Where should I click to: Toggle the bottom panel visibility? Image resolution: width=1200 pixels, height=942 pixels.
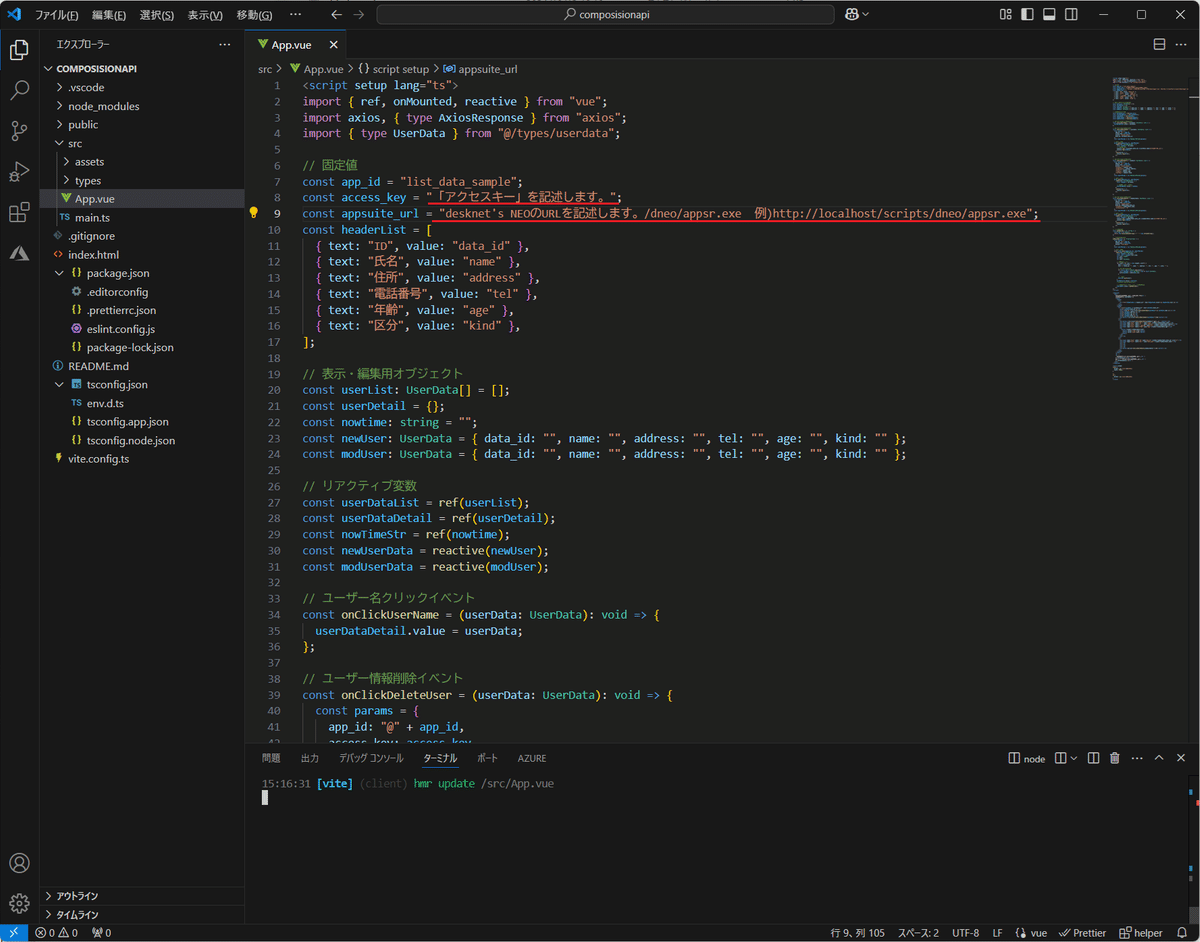tap(1050, 14)
